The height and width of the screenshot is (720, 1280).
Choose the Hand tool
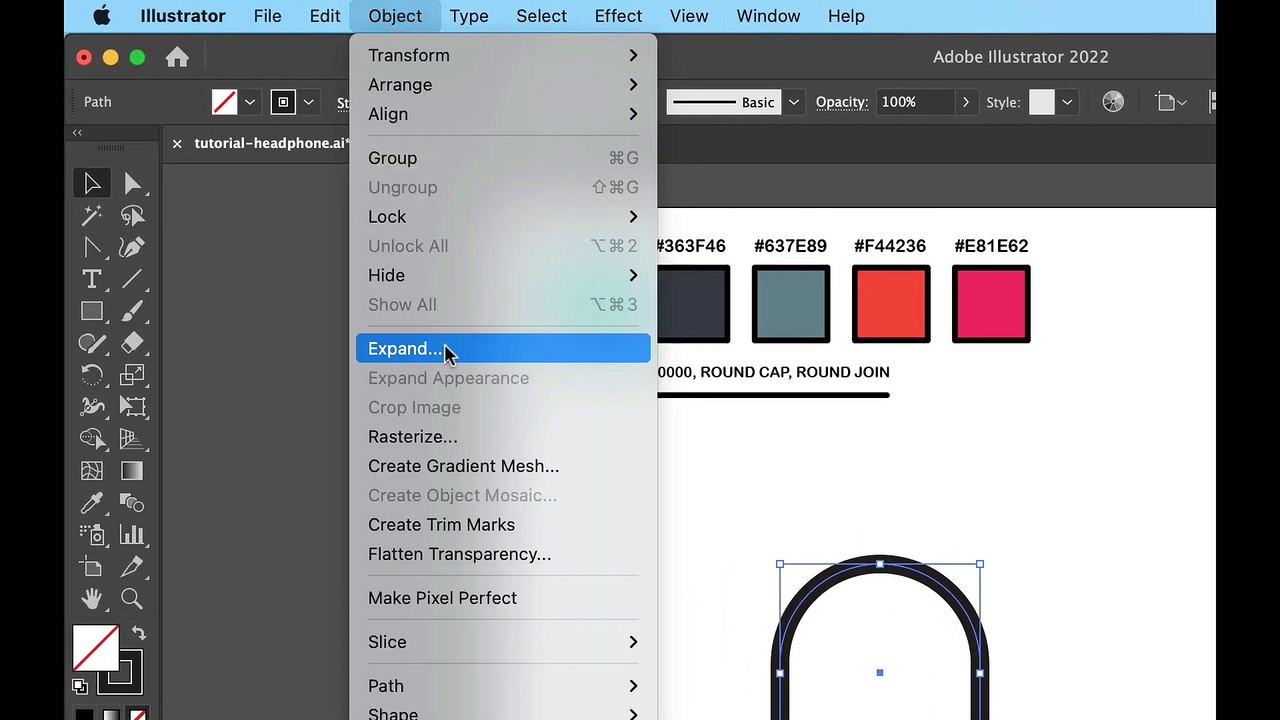pyautogui.click(x=92, y=599)
